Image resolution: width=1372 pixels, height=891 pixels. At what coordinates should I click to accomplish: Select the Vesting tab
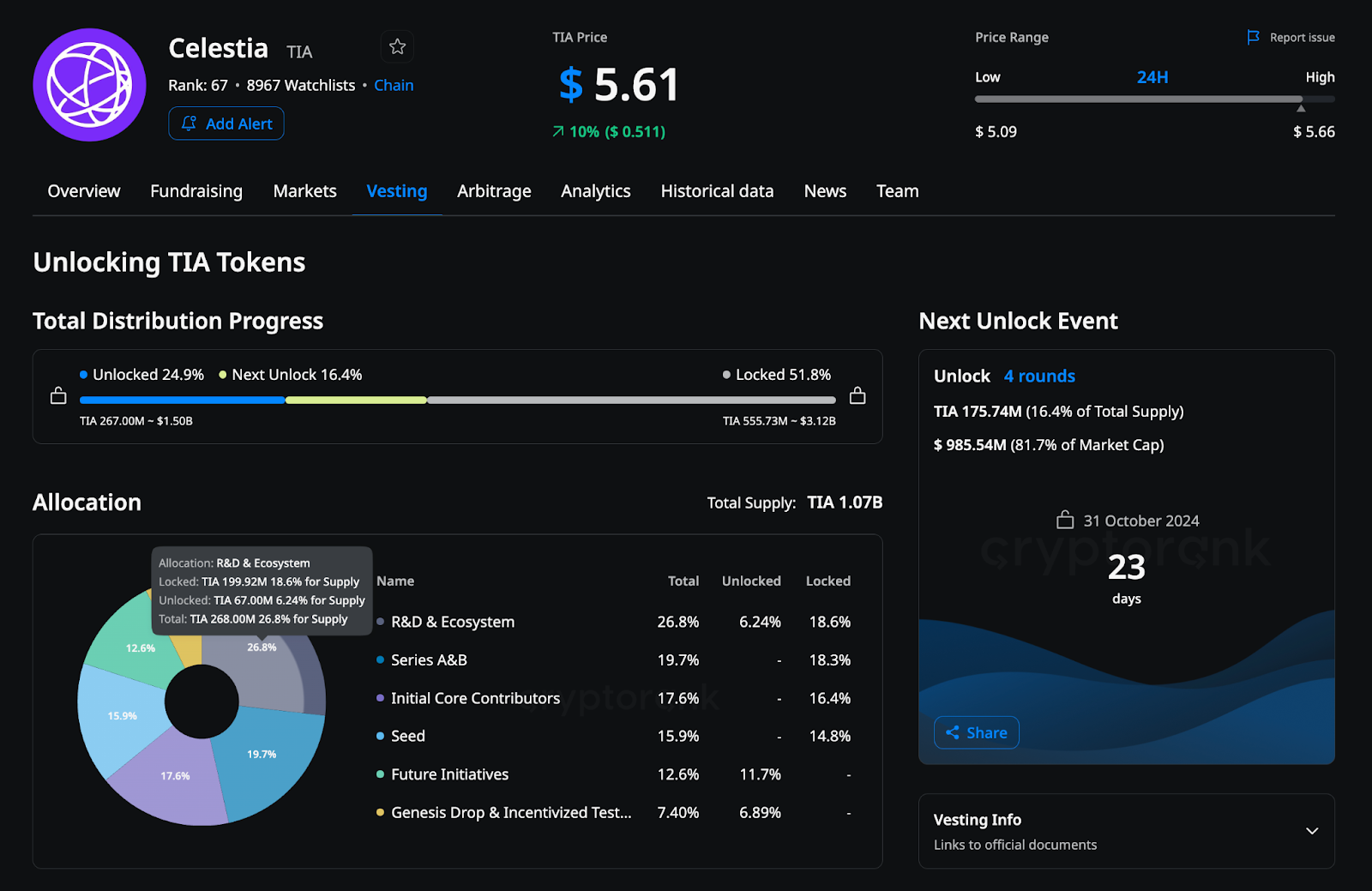pos(397,191)
